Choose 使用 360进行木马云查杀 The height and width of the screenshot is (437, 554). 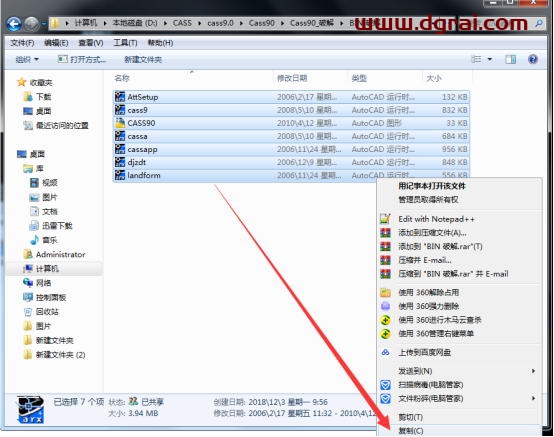tap(440, 320)
